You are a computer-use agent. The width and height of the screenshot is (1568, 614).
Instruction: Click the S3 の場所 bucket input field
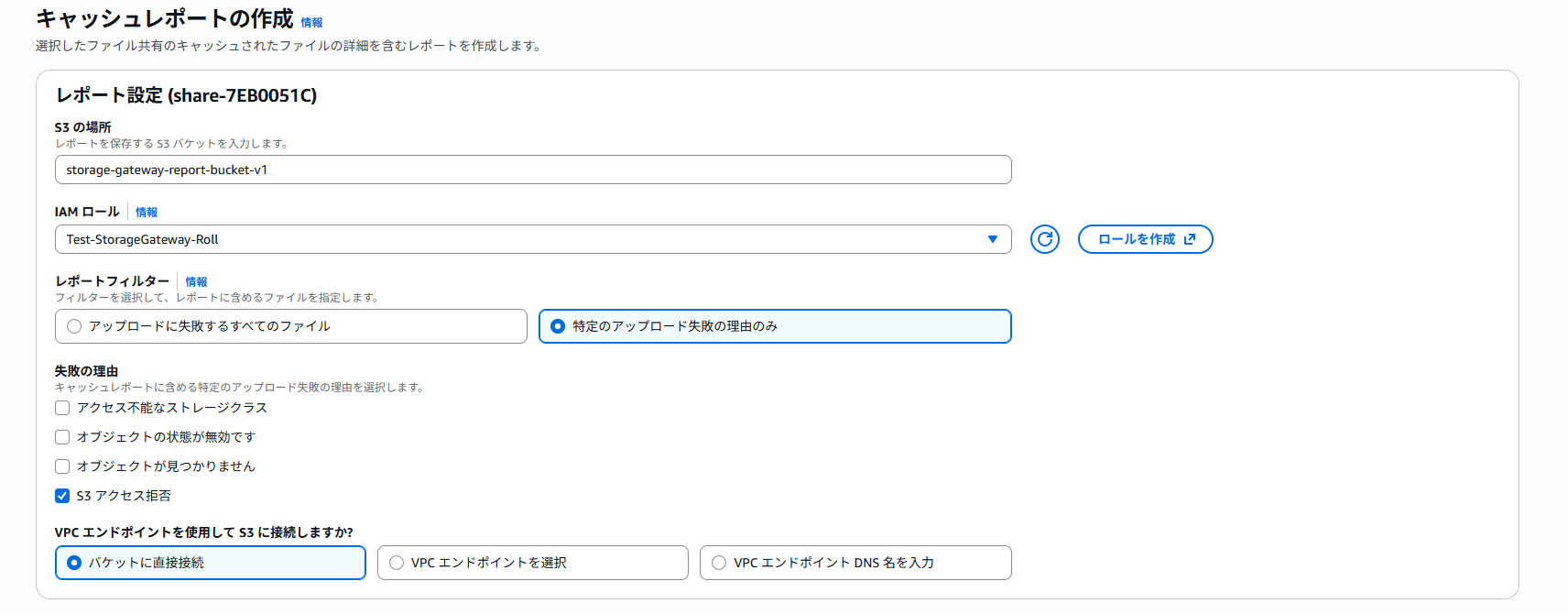533,170
